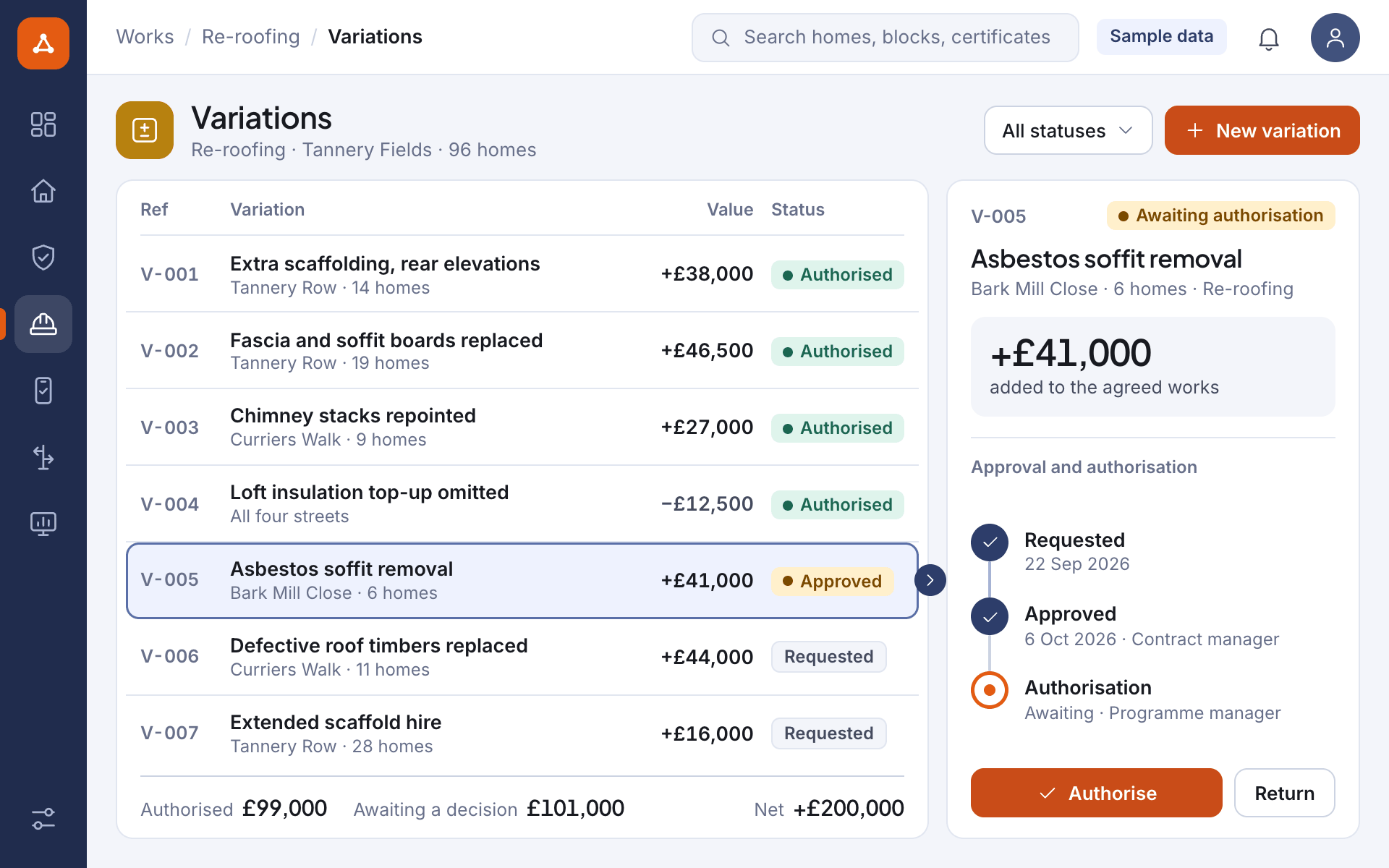This screenshot has width=1389, height=868.
Task: Open the settings sliders icon
Action: pyautogui.click(x=43, y=819)
